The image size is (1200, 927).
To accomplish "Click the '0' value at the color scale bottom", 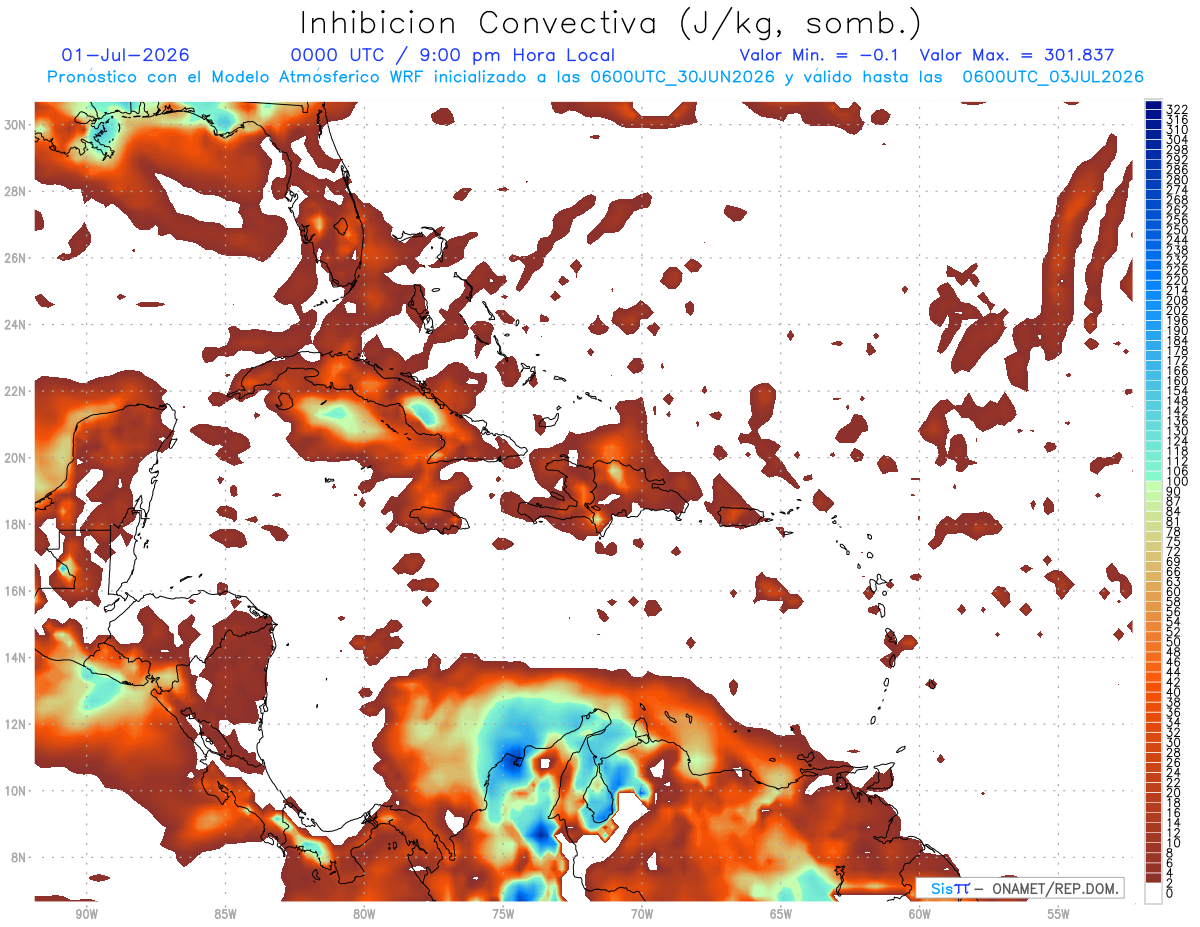I will (x=1170, y=893).
